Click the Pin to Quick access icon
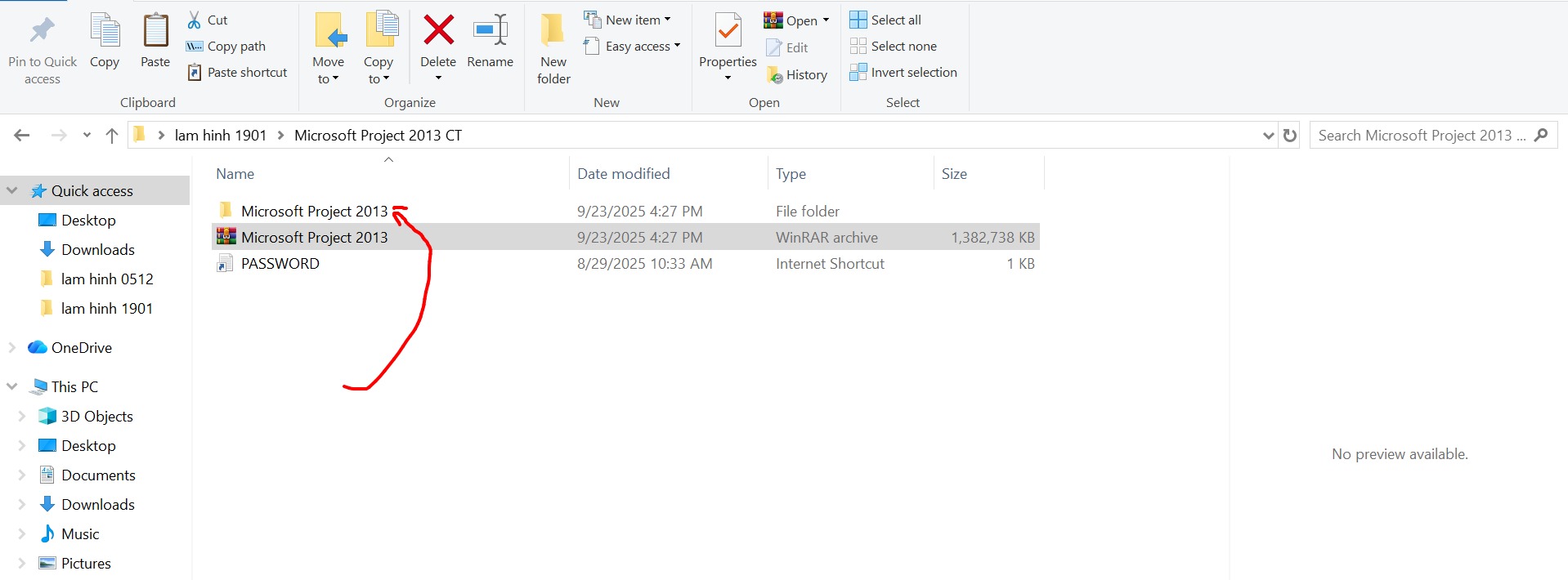 pos(42,31)
